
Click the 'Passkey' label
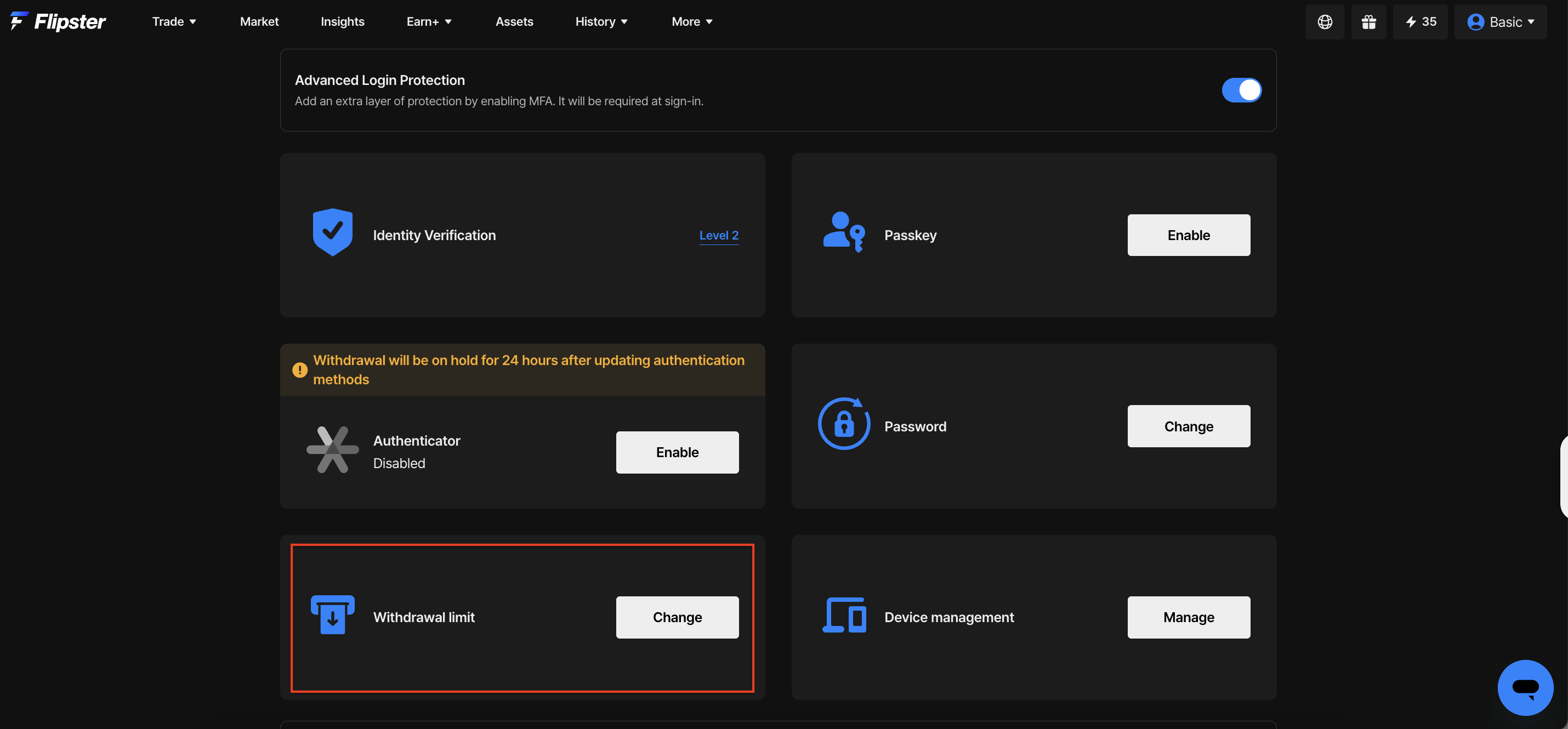coord(910,235)
